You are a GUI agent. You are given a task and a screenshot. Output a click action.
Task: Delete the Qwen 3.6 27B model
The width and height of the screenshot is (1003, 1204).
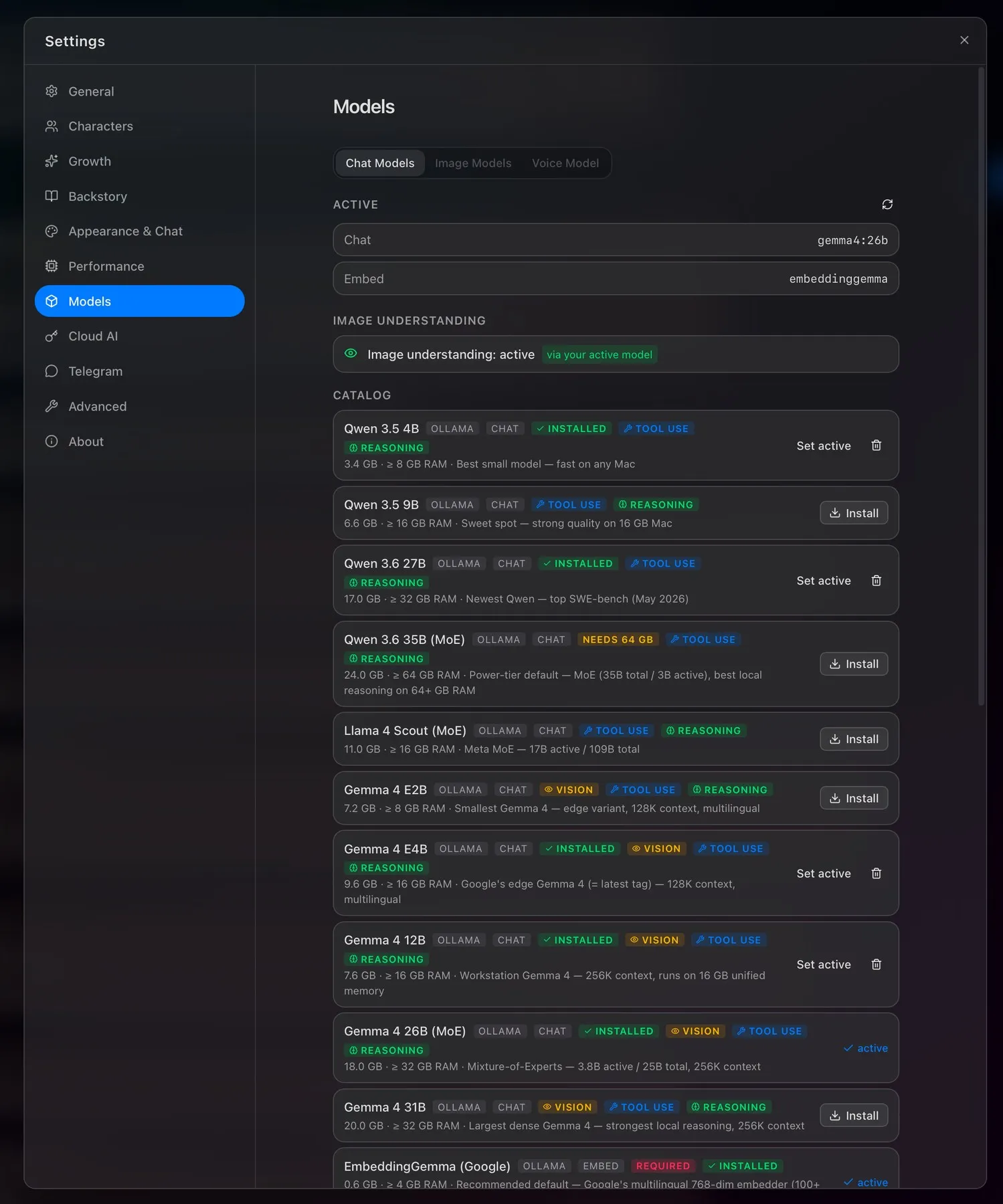point(877,581)
